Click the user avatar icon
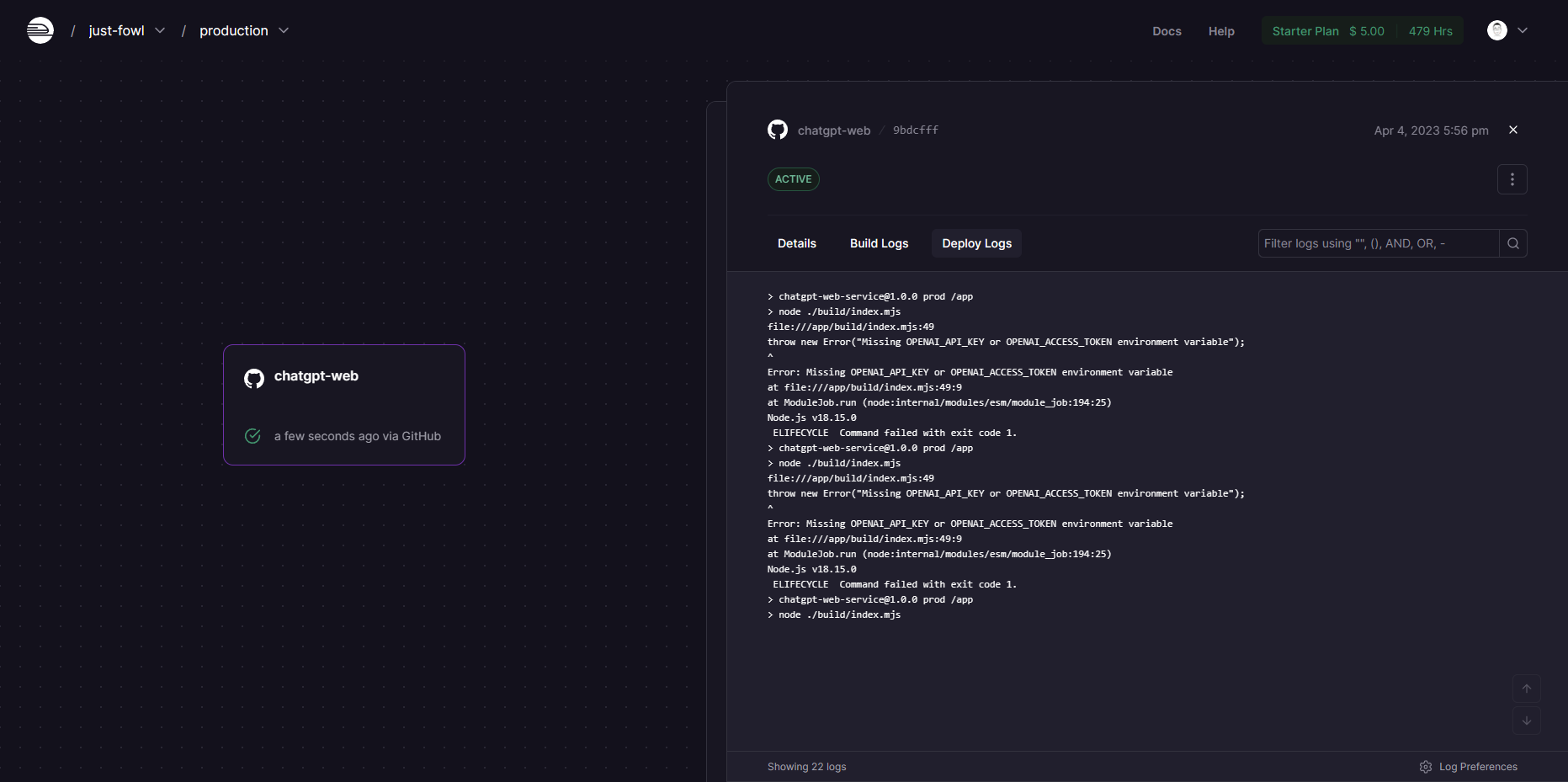This screenshot has width=1568, height=782. 1497,30
